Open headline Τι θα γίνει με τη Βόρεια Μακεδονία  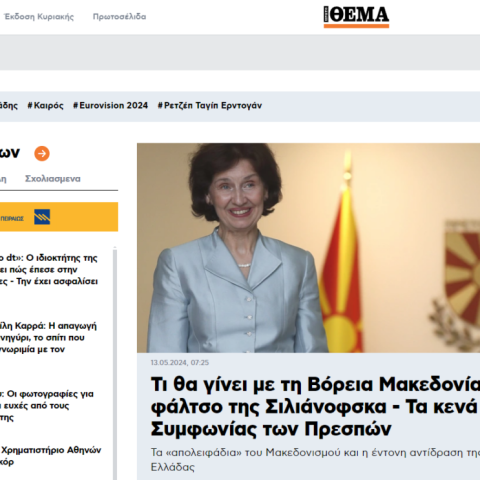pos(315,406)
